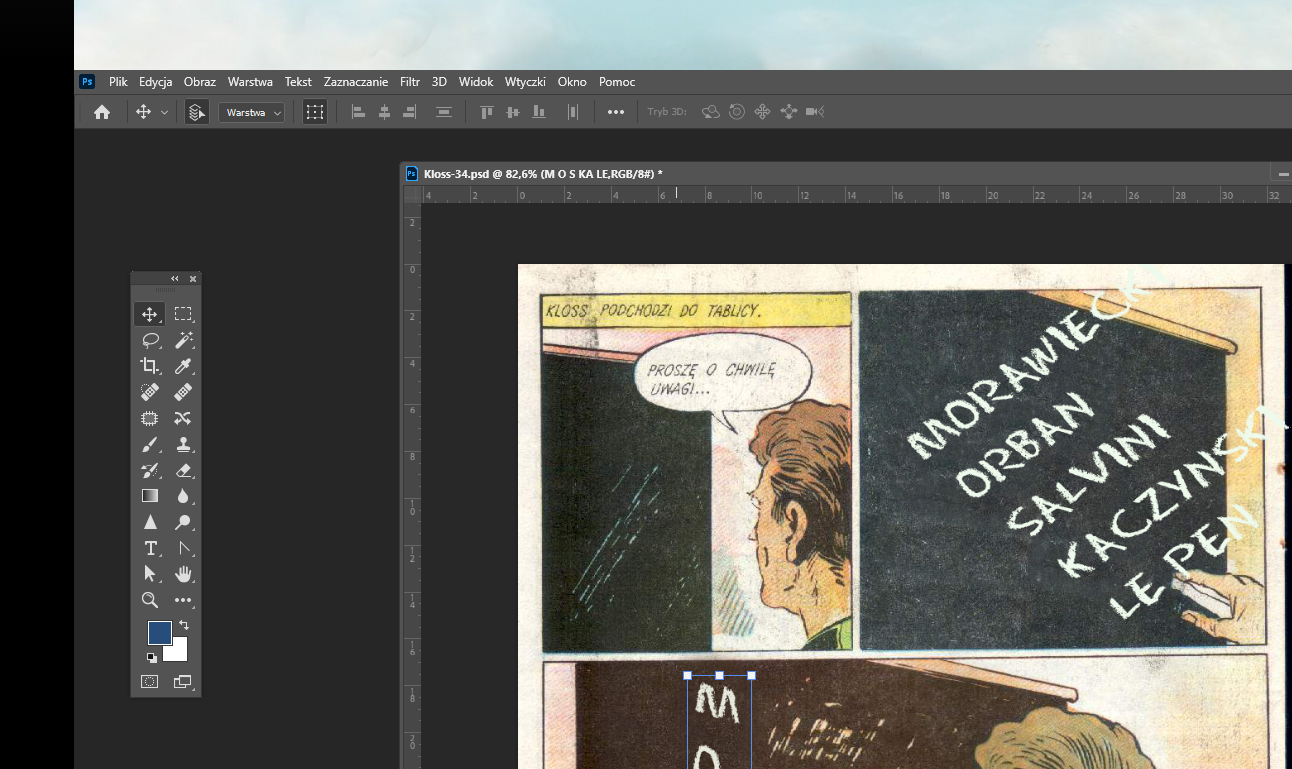
Task: Select the Pen tool
Action: click(183, 548)
